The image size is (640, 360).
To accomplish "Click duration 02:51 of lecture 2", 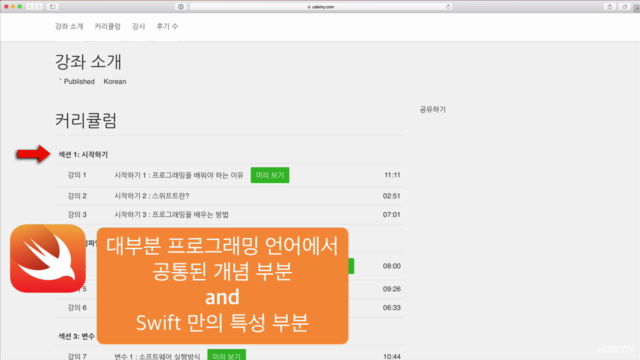I will coord(391,196).
